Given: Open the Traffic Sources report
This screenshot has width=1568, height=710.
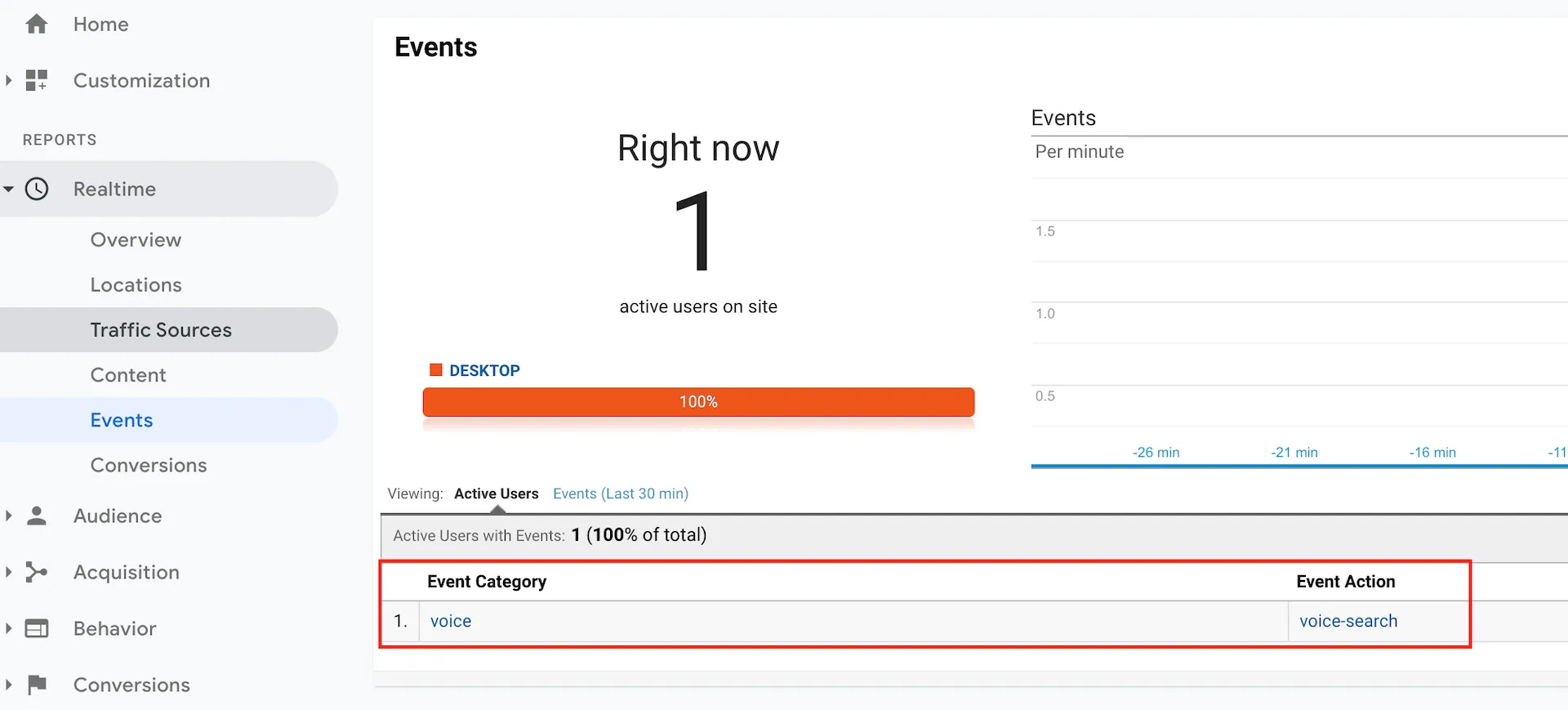Looking at the screenshot, I should 161,329.
